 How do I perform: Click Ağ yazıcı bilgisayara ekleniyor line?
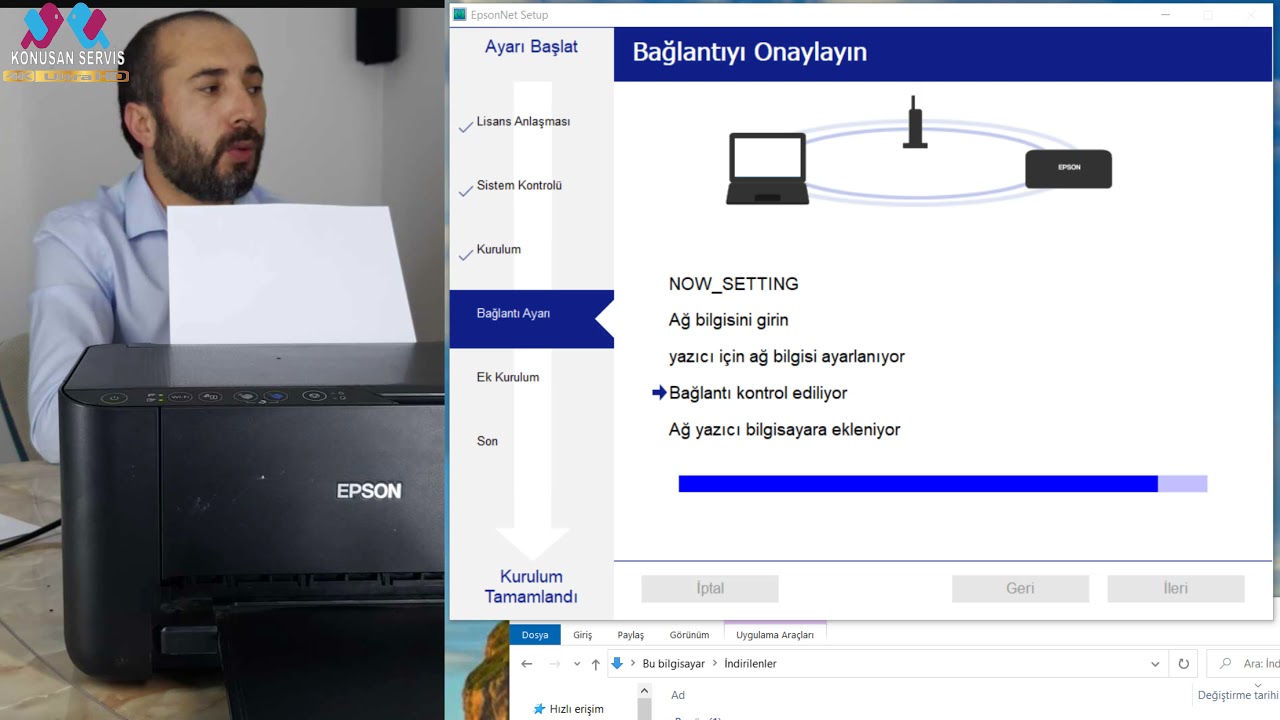[785, 429]
